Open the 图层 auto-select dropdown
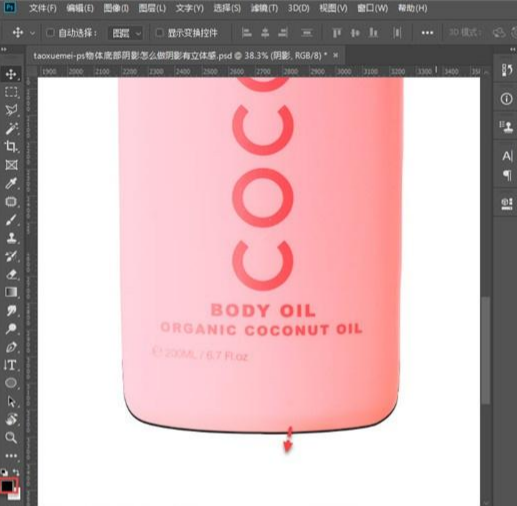The height and width of the screenshot is (506, 517). [x=126, y=33]
